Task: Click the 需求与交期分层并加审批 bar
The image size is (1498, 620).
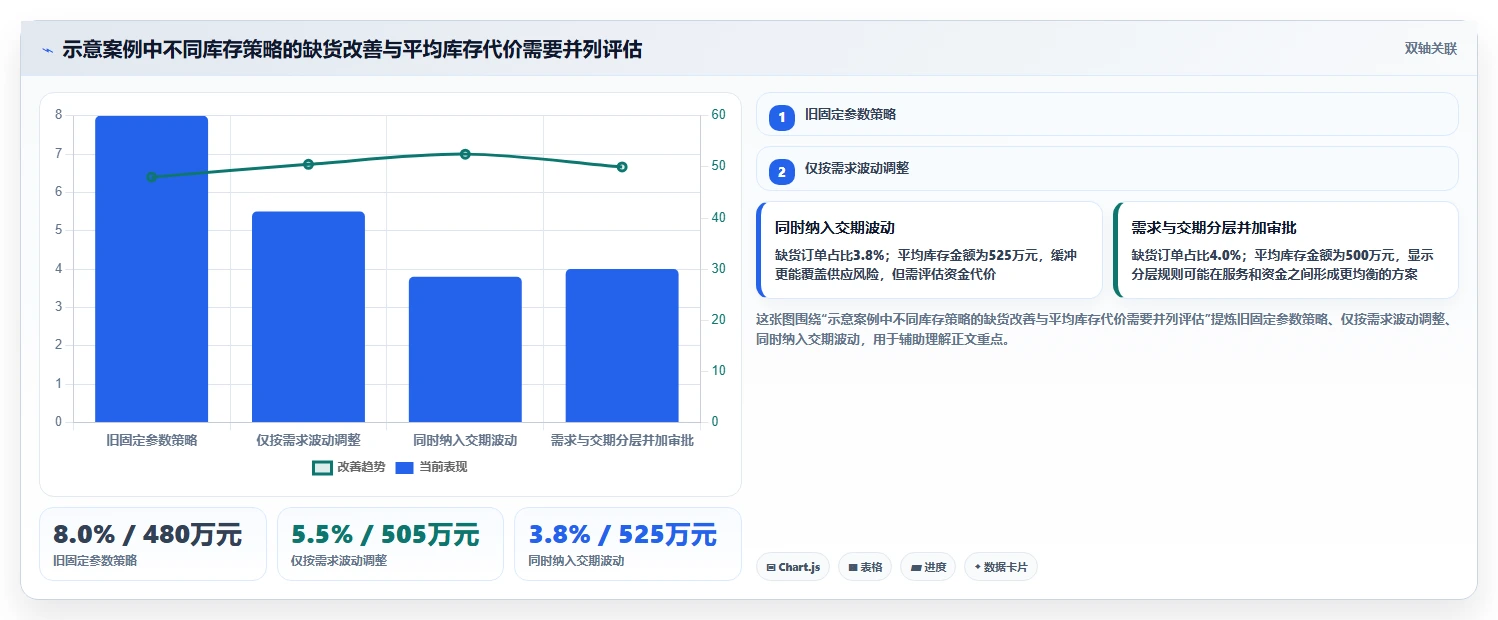Action: pos(622,345)
